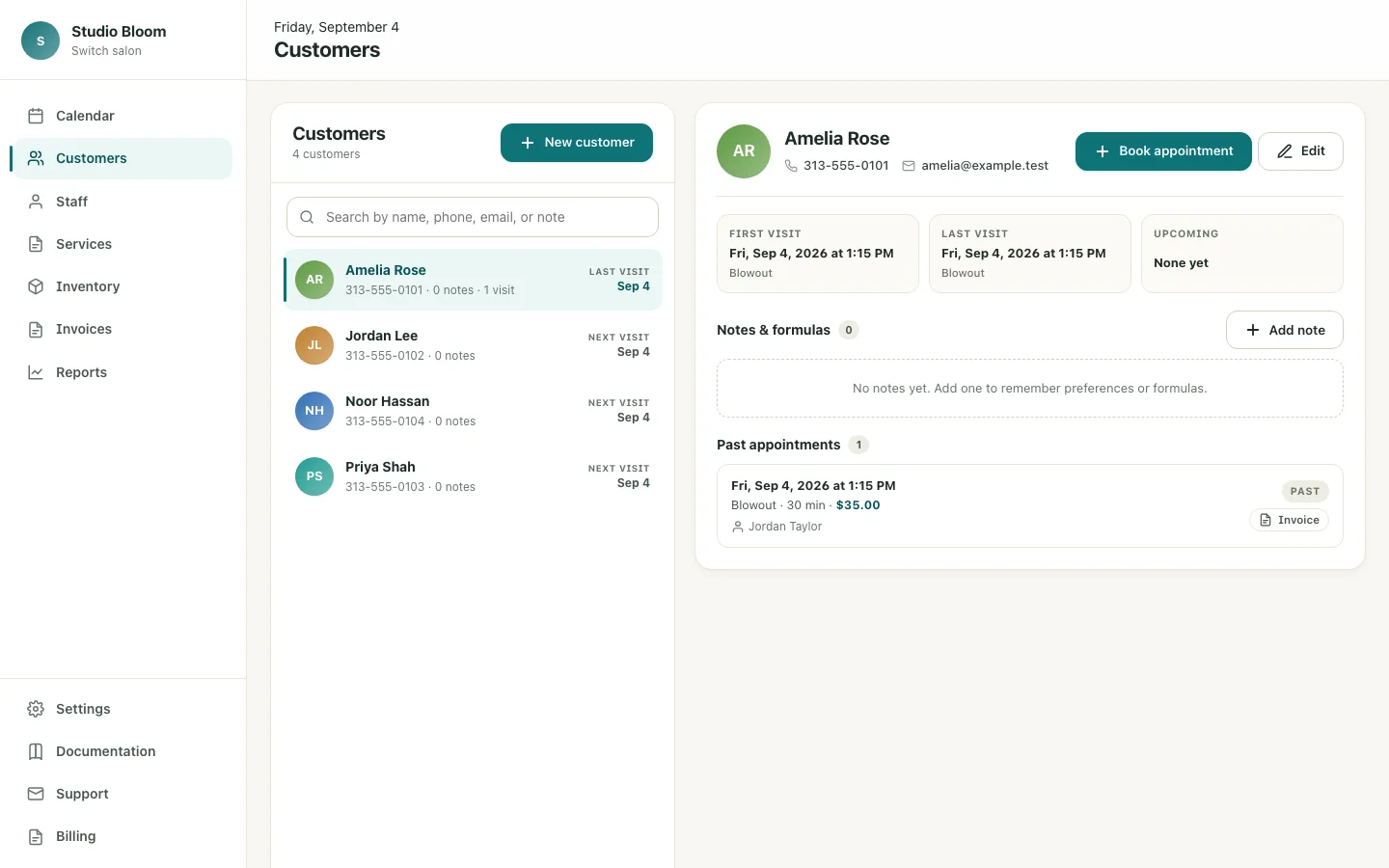Click the $35.00 appointment price
1389x868 pixels.
pyautogui.click(x=858, y=505)
